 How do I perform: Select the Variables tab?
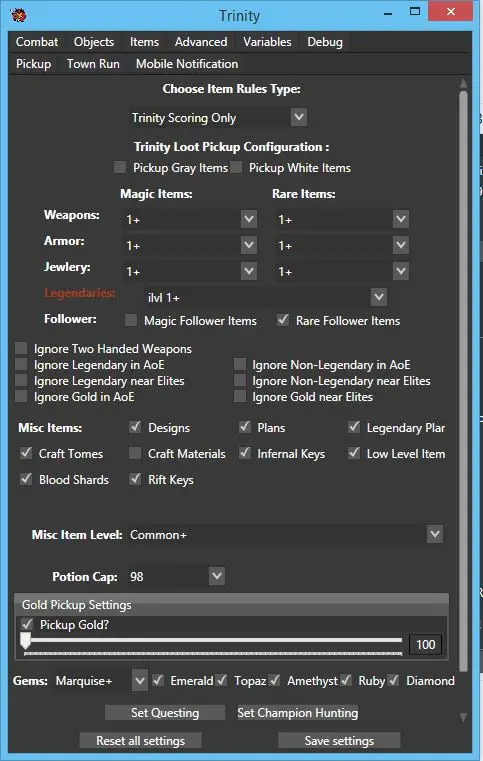click(267, 42)
